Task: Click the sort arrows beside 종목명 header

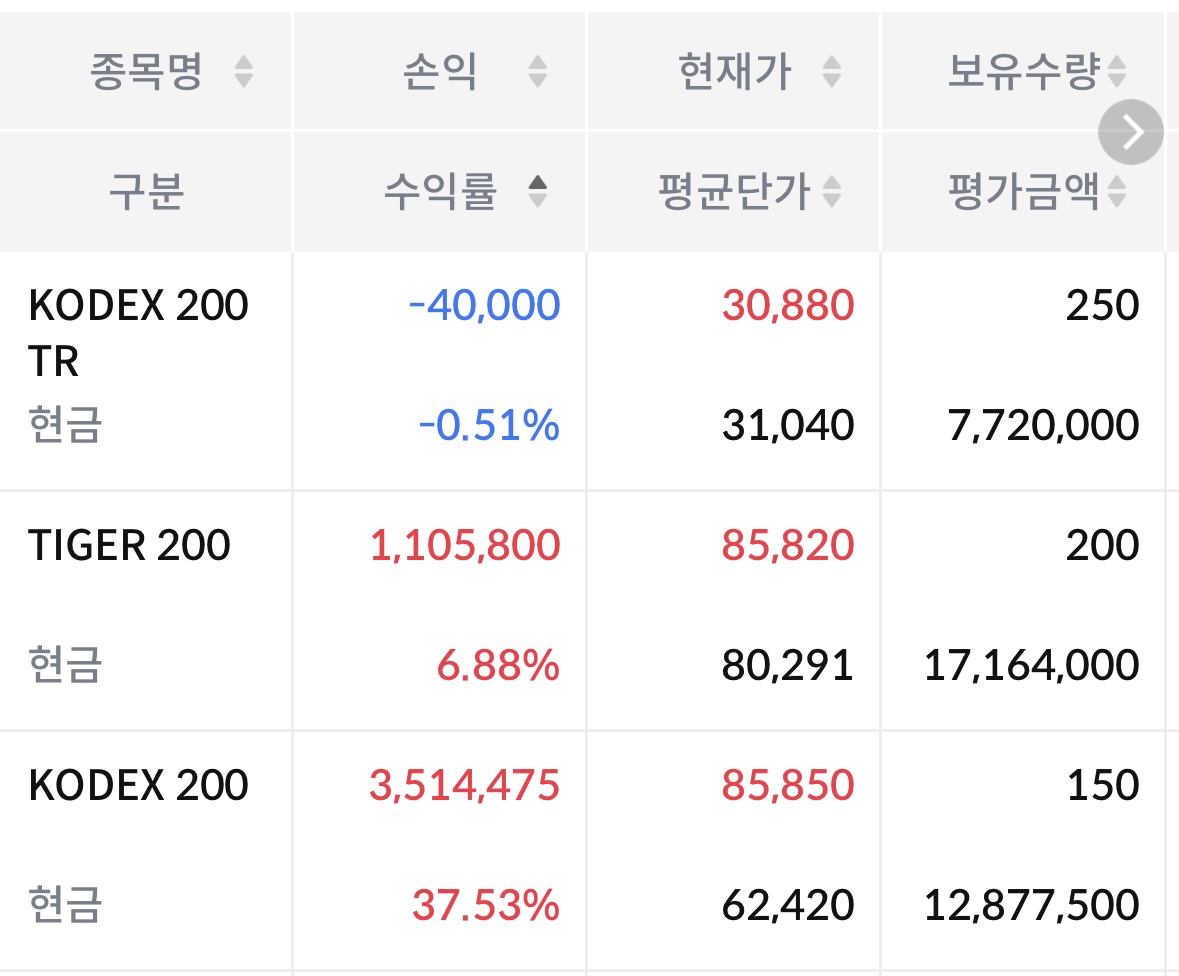Action: tap(244, 72)
